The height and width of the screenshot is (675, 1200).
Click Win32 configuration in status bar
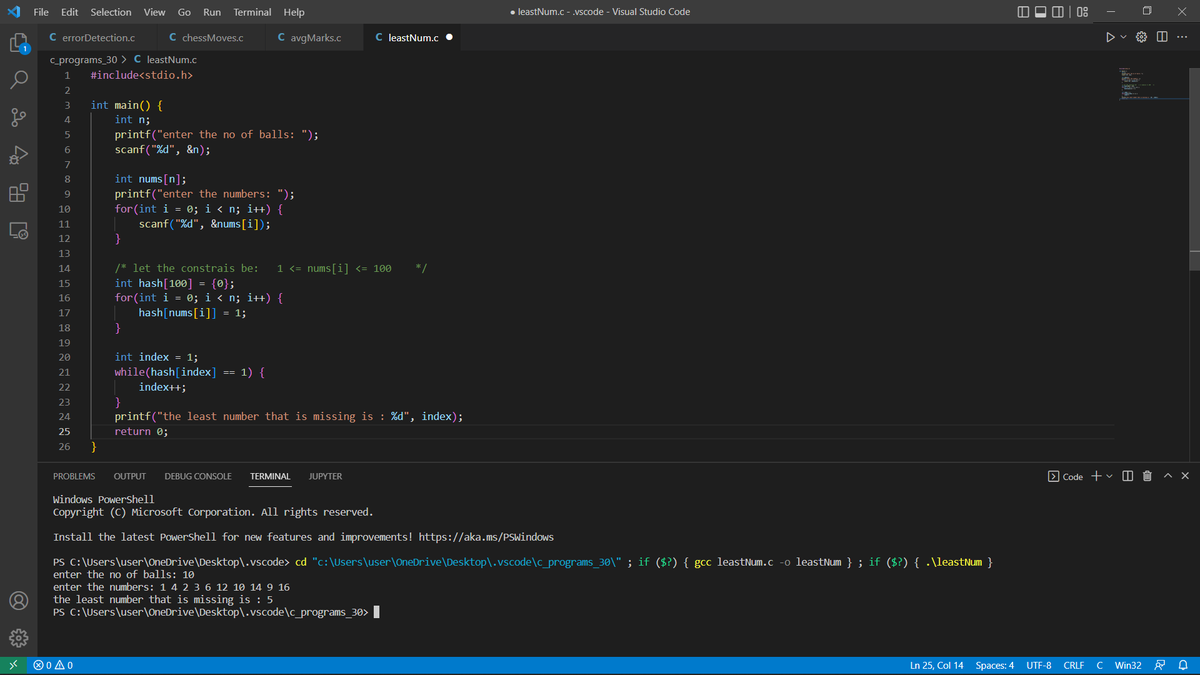point(1128,665)
